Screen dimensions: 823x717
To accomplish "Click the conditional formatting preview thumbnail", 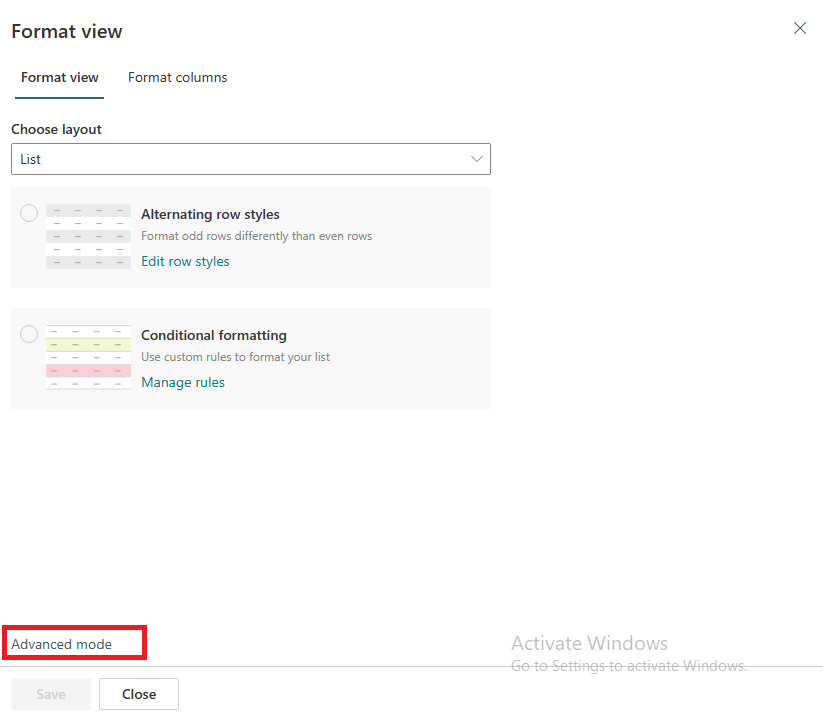I will (x=88, y=358).
